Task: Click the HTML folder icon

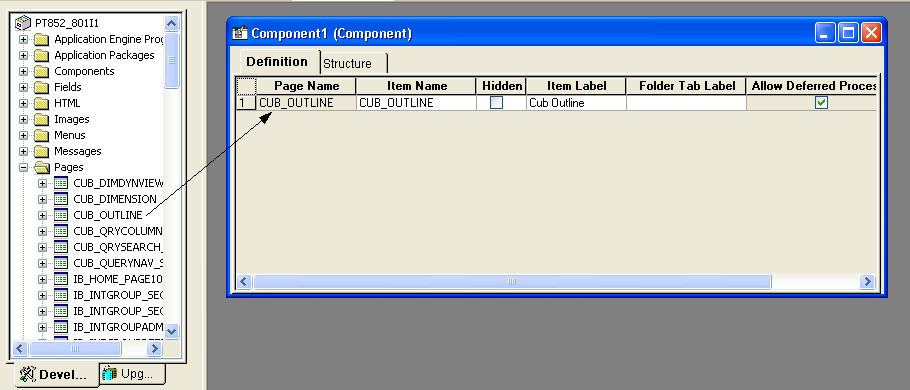Action: click(x=41, y=103)
